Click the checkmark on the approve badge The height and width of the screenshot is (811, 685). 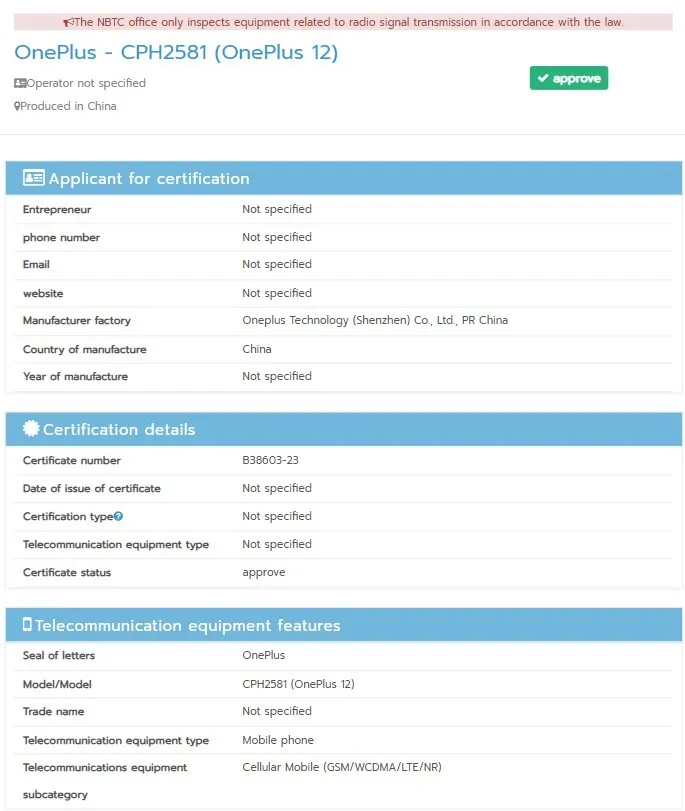542,78
